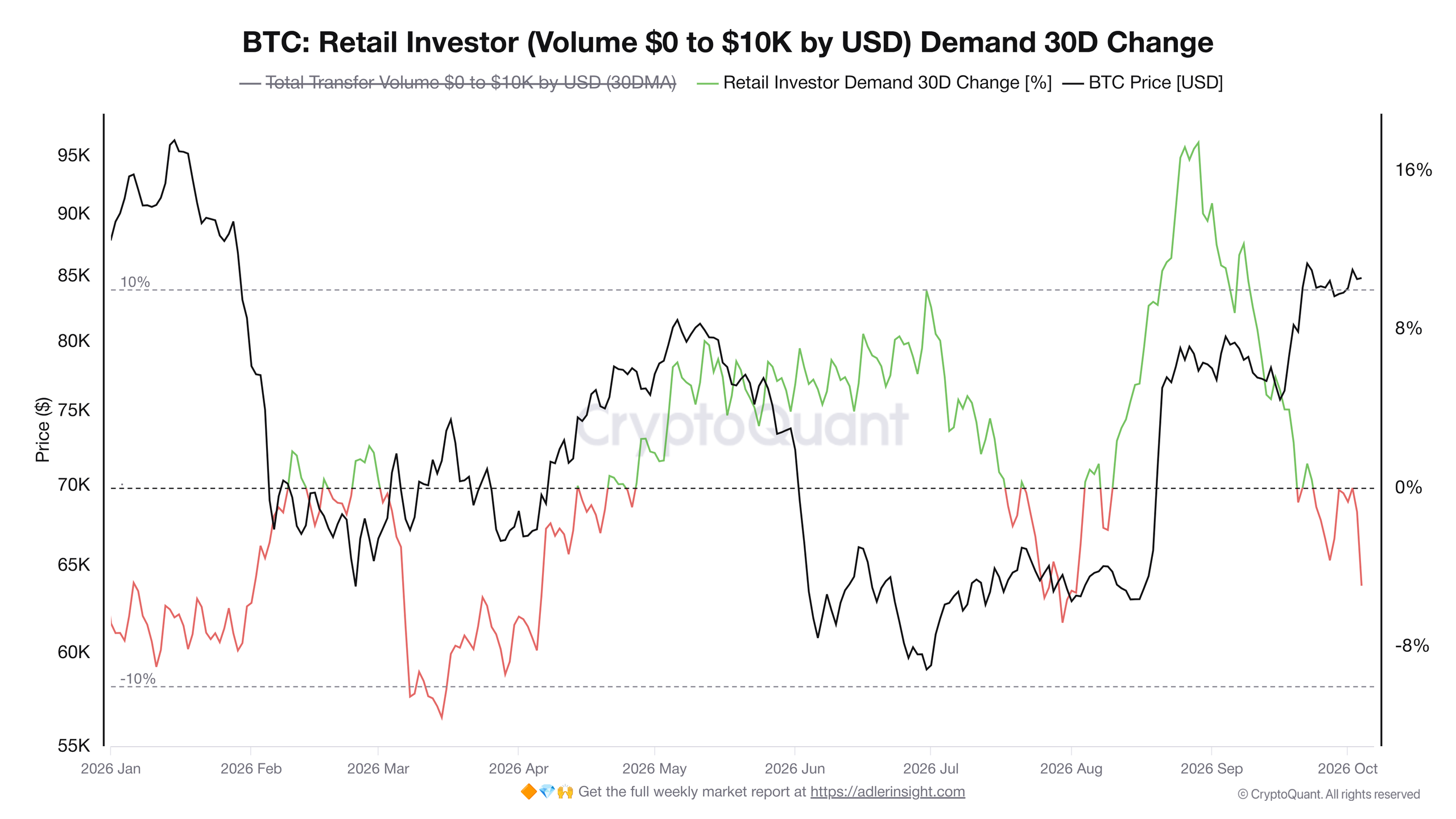The height and width of the screenshot is (819, 1456).
Task: Click the black BTC Price legend line swatch
Action: click(x=1073, y=83)
